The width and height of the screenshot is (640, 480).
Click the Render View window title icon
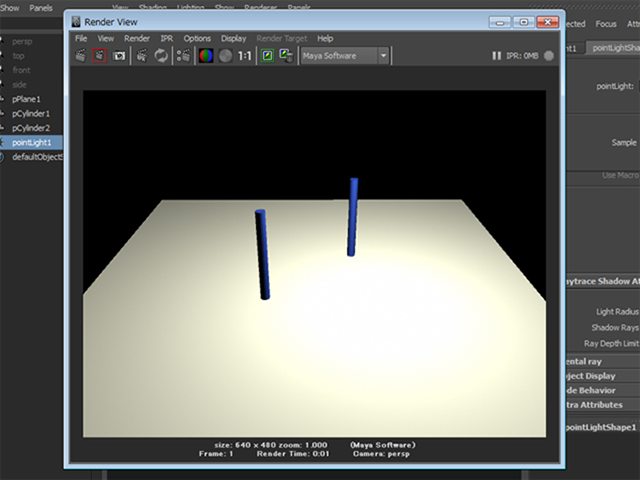click(76, 22)
